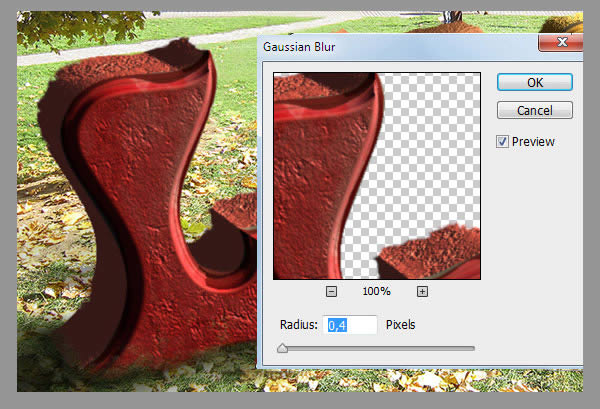The image size is (600, 409).
Task: Click the middle of the Radius slider track
Action: [x=378, y=348]
